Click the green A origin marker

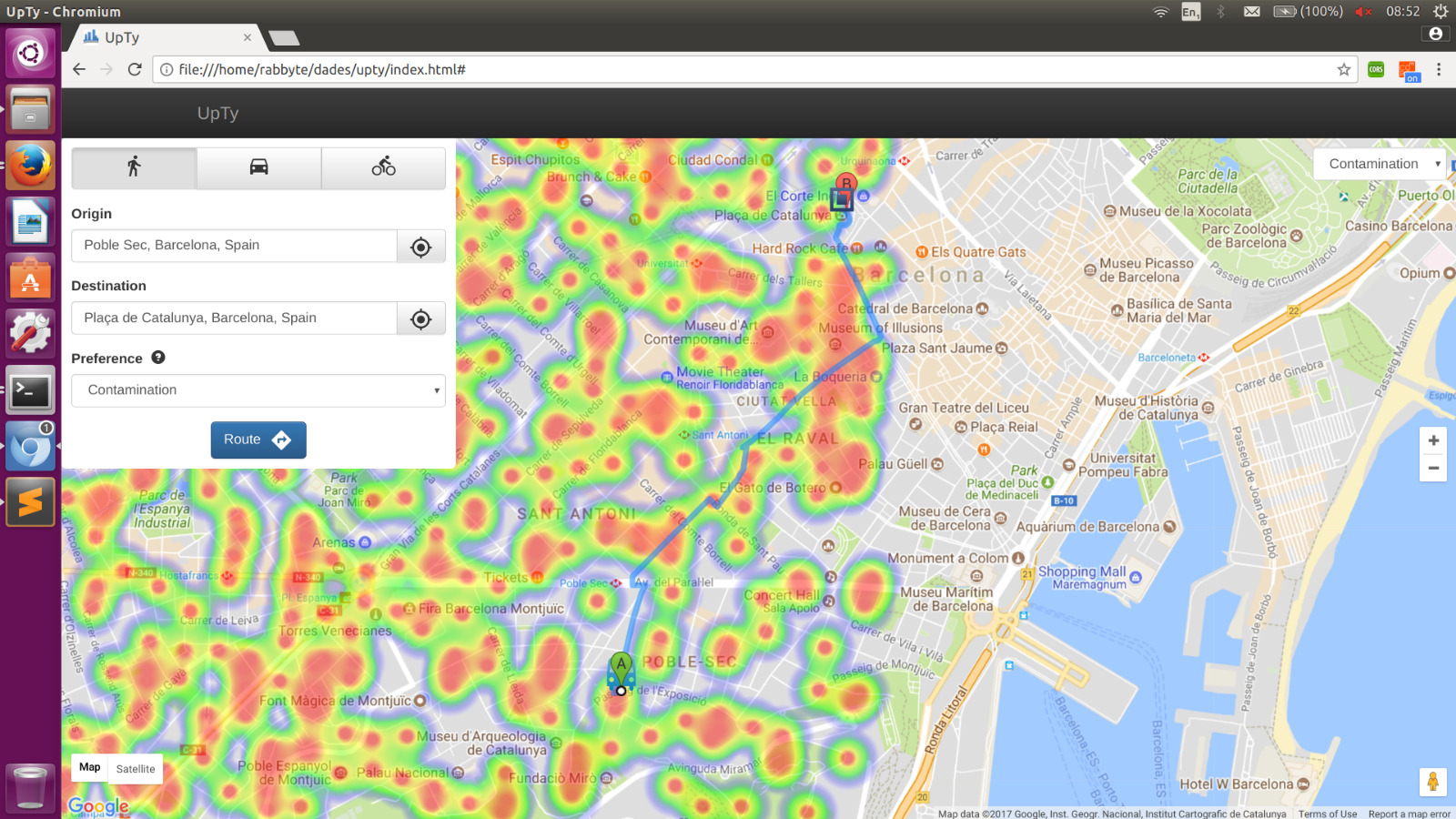tap(622, 667)
